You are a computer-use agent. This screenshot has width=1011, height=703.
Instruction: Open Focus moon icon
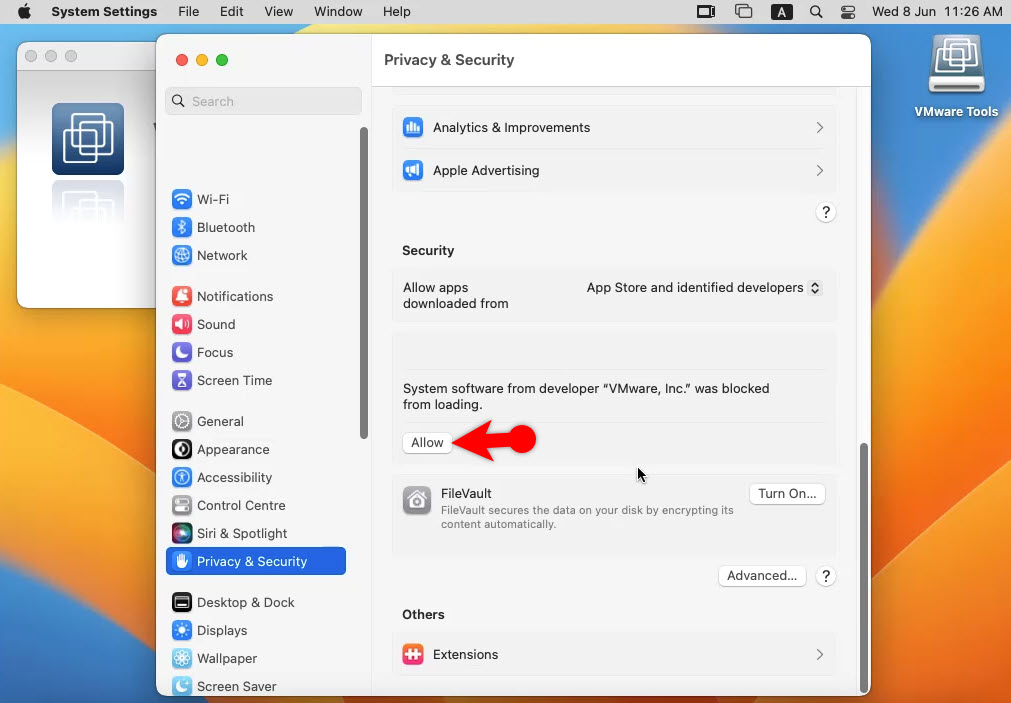pyautogui.click(x=182, y=352)
